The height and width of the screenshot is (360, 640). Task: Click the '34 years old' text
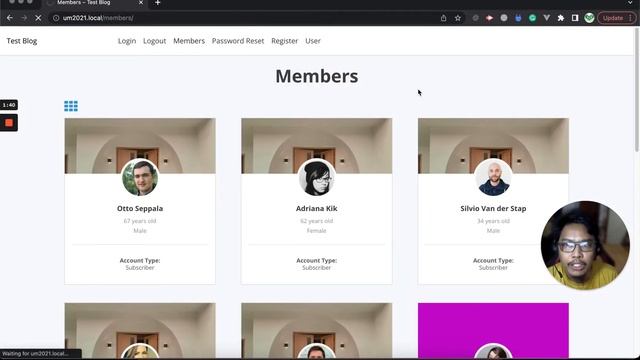pyautogui.click(x=493, y=221)
